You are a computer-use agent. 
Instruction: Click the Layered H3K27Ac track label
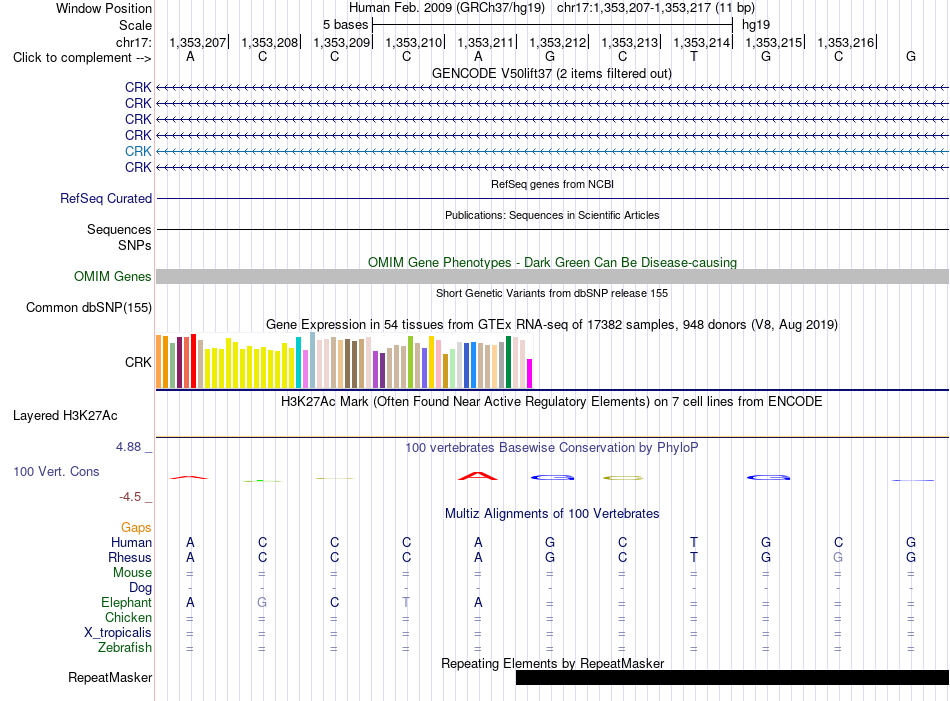tap(65, 416)
